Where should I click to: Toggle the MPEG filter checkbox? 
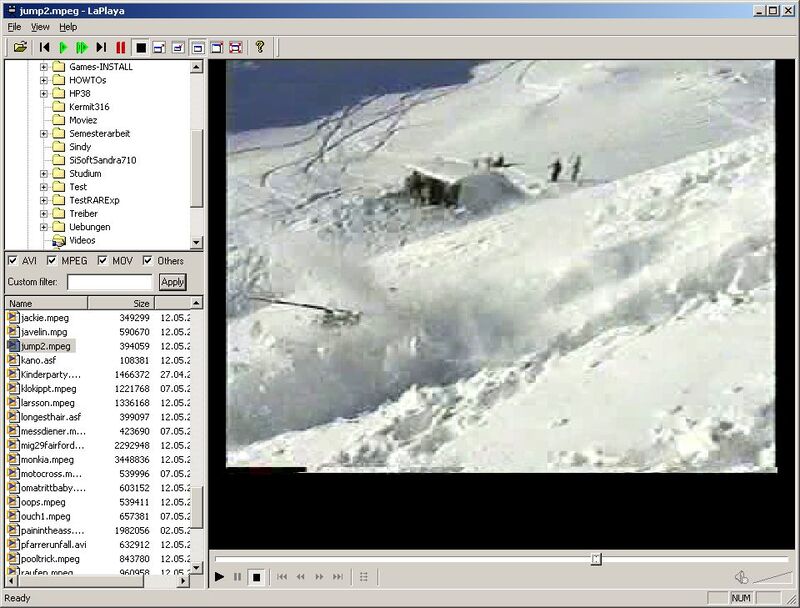[x=52, y=261]
